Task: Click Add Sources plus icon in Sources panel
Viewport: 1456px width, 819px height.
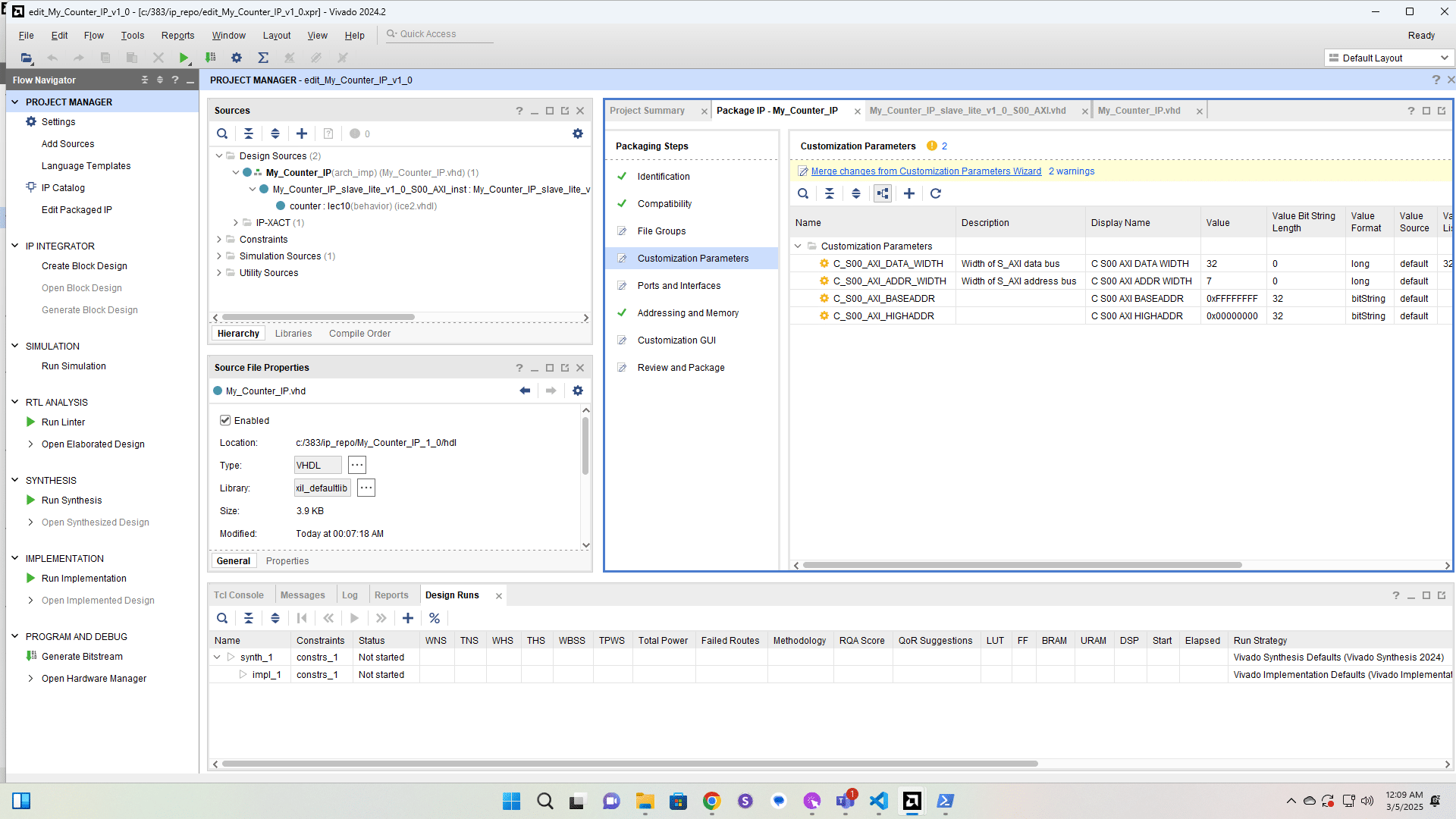Action: click(302, 133)
